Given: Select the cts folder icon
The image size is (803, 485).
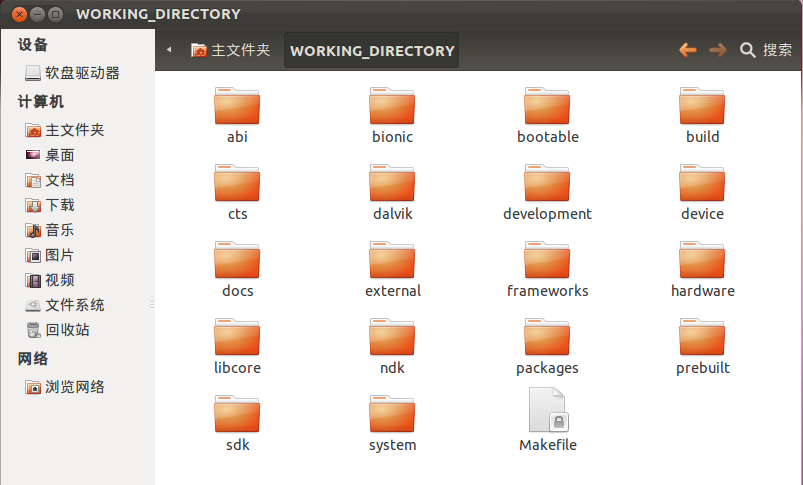Looking at the screenshot, I should click(x=237, y=183).
